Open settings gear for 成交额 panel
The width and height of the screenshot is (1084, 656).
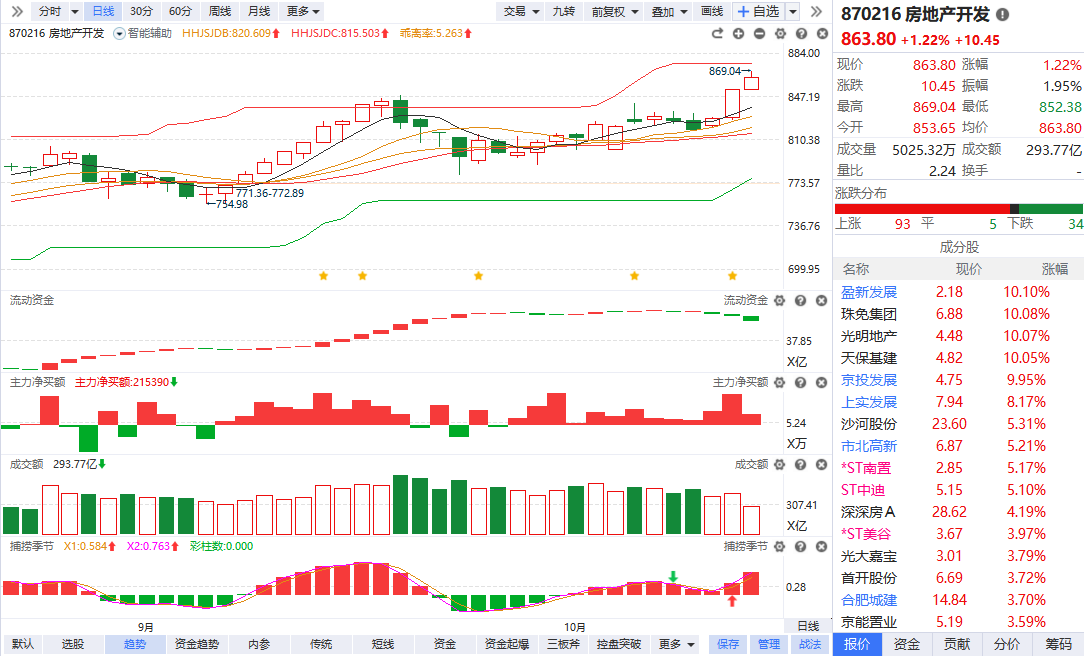point(779,464)
